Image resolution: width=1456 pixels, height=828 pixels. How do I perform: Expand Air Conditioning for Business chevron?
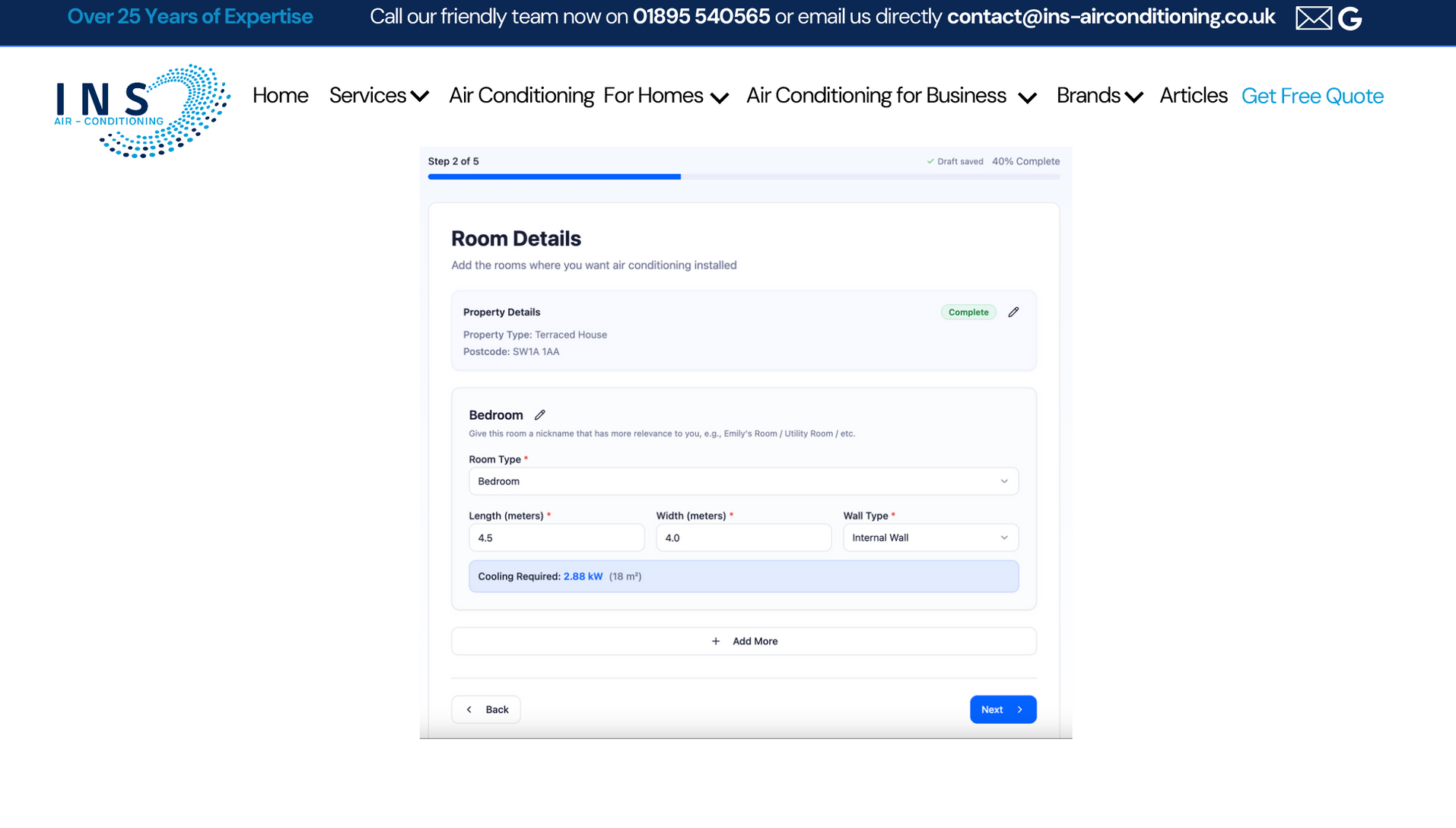coord(1028,97)
